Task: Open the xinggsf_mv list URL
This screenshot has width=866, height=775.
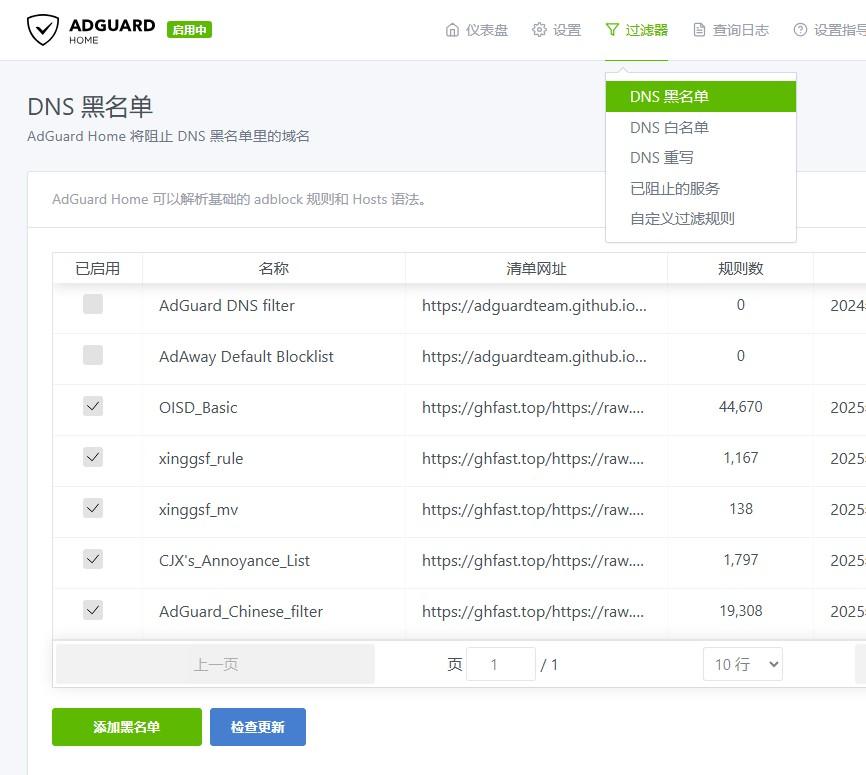Action: point(533,509)
